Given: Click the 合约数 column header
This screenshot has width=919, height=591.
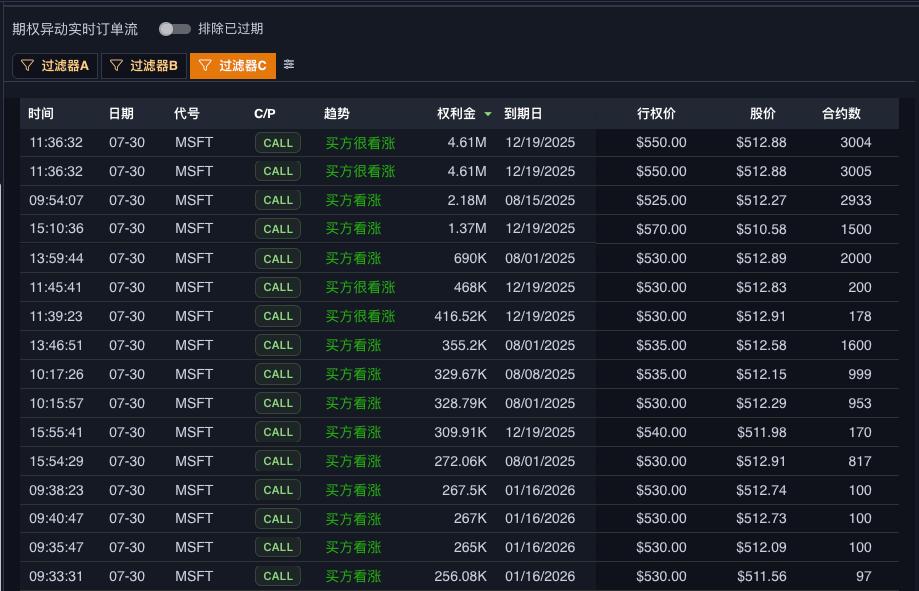Looking at the screenshot, I should [x=841, y=114].
